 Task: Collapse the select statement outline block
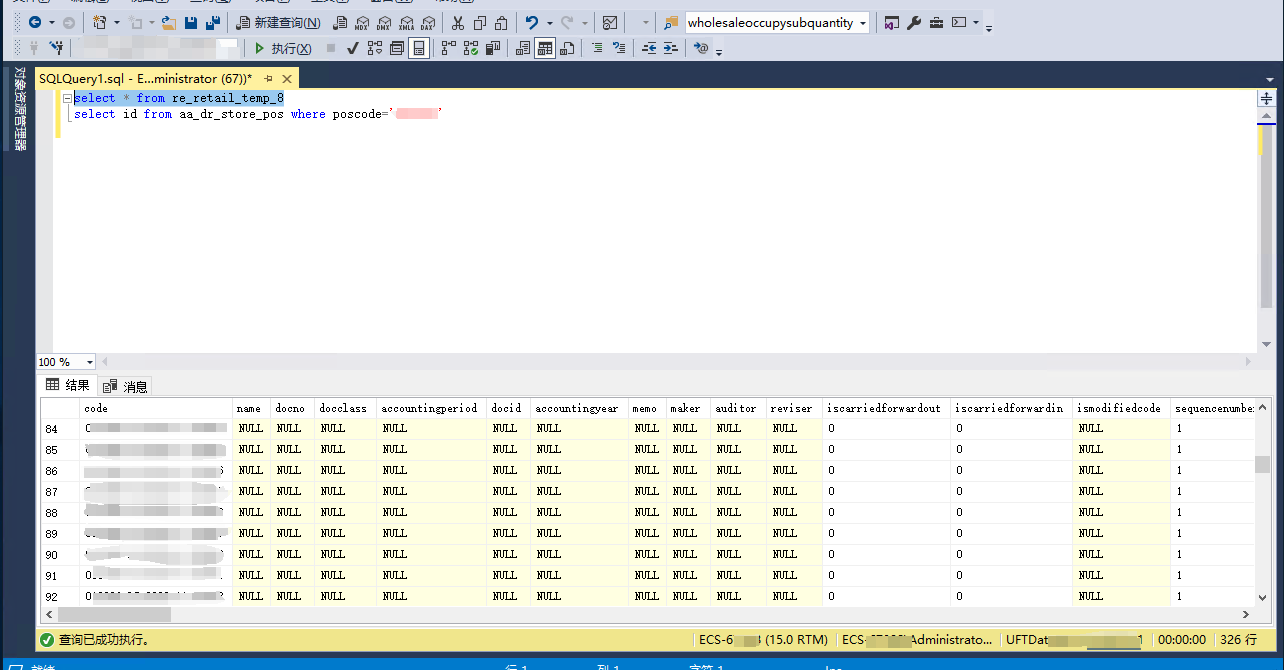click(66, 98)
